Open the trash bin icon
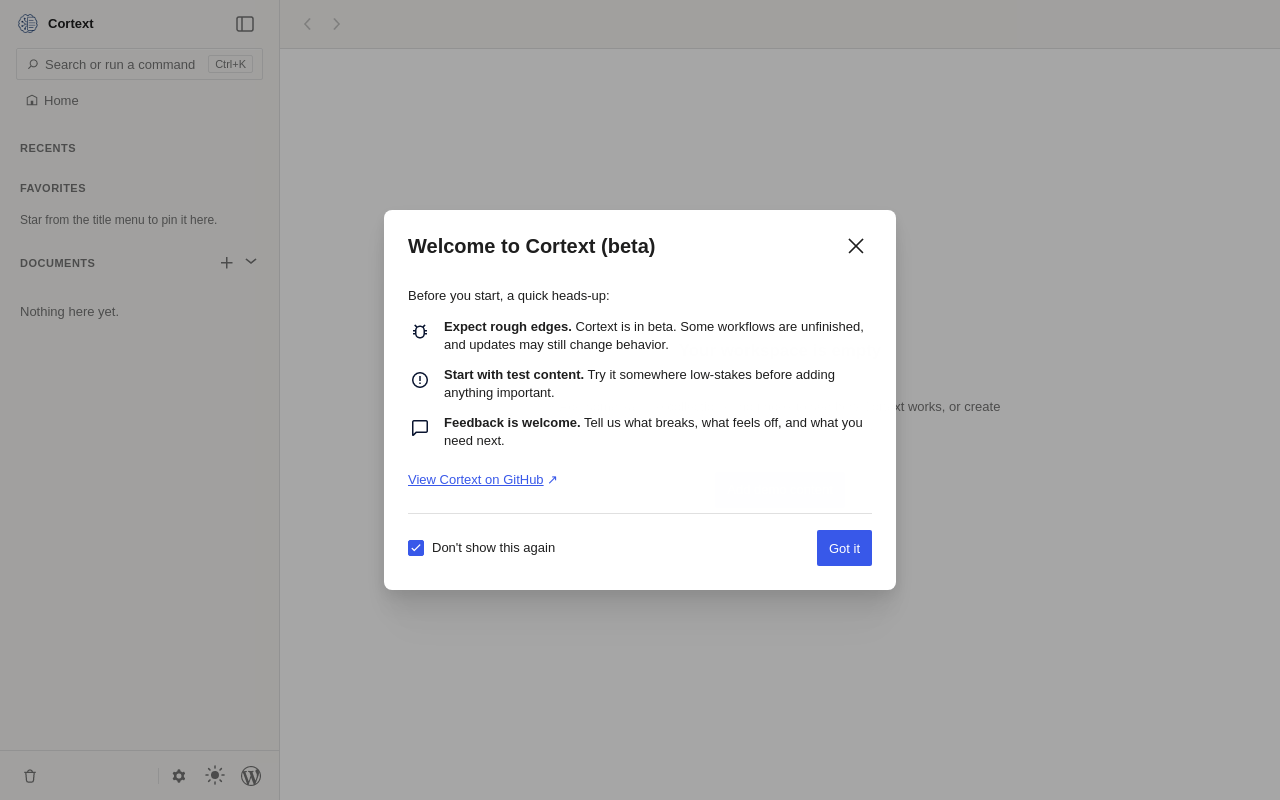 [x=30, y=776]
